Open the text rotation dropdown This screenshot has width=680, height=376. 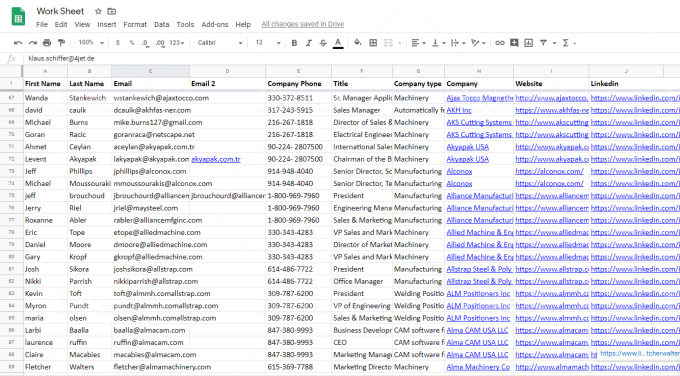coord(478,43)
